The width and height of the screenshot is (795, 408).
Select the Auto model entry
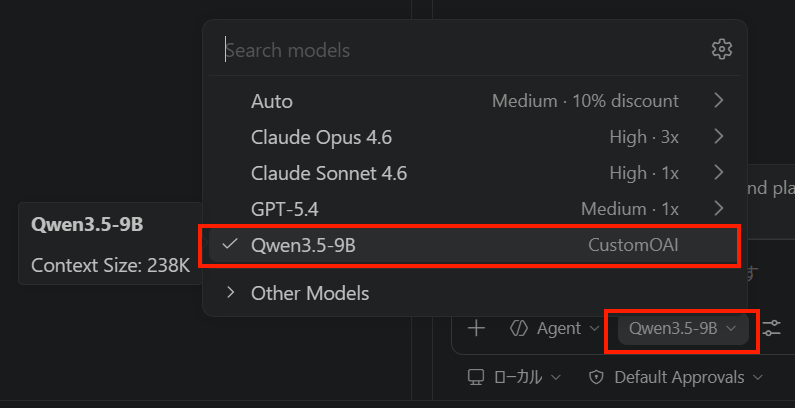474,100
